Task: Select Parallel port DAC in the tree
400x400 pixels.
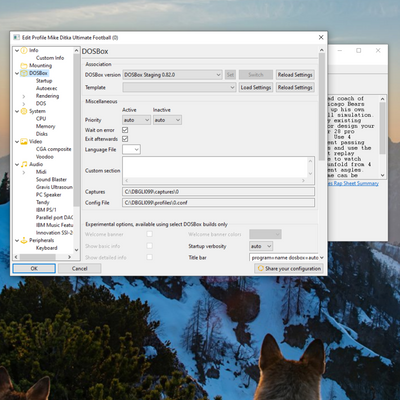Action: (54, 217)
